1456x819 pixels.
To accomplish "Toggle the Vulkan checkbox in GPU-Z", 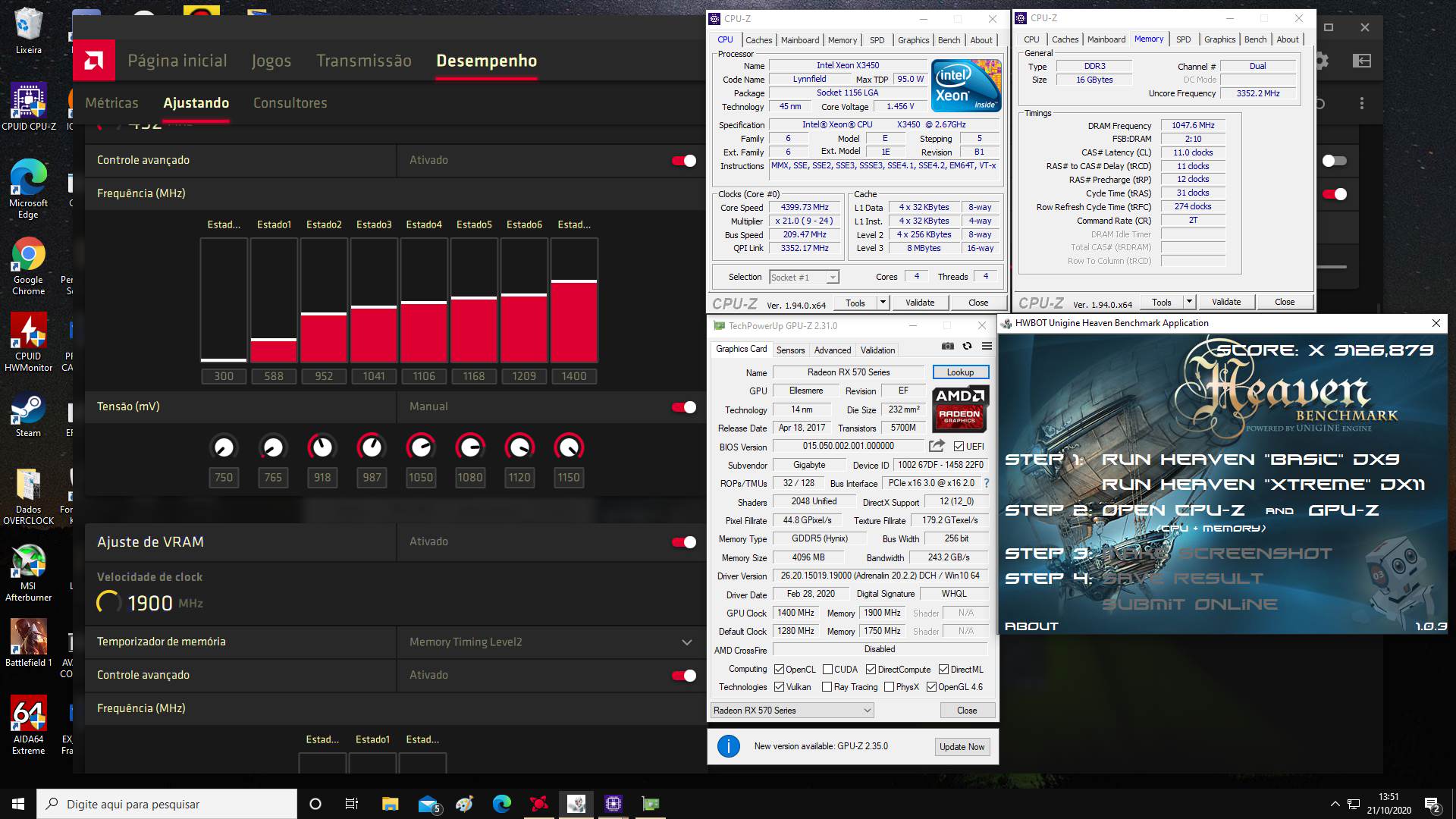I will tap(779, 687).
